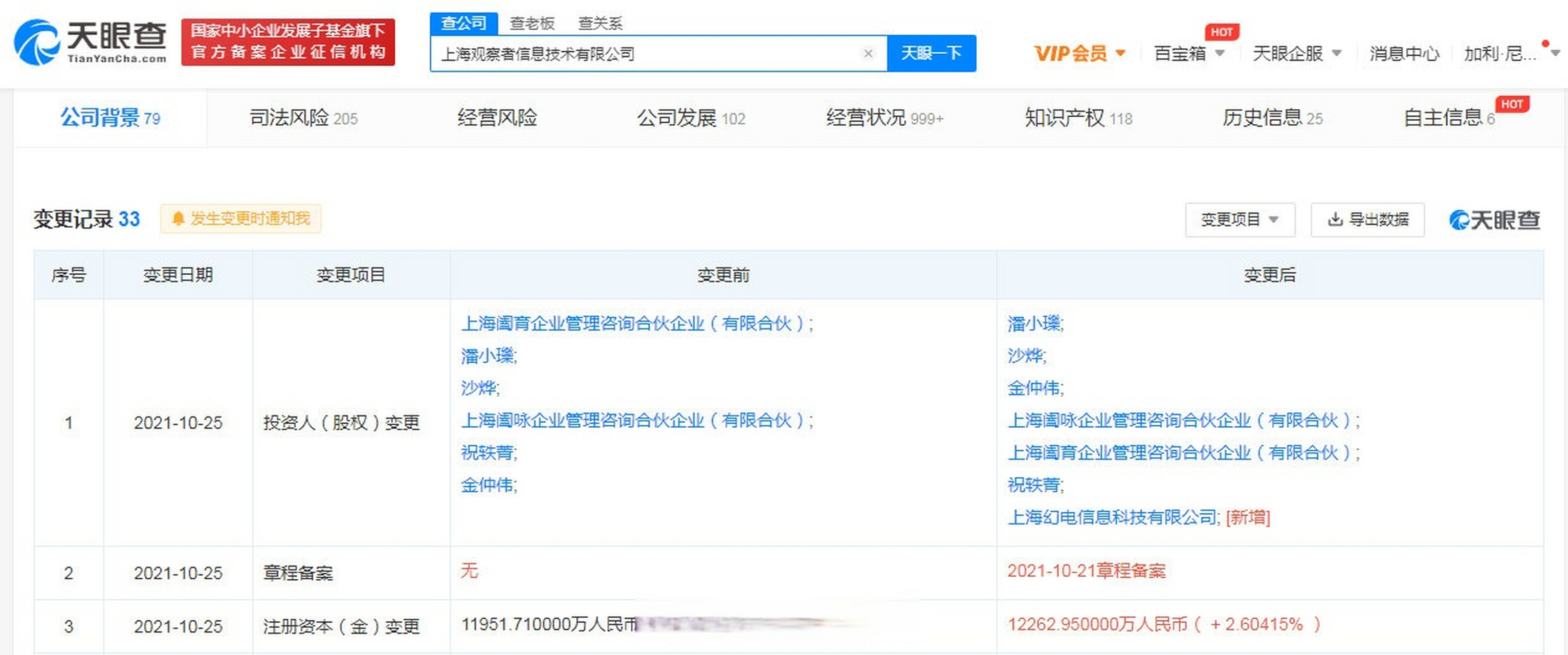Open 上海阖育企业管理咨询 link in 变更前 column

coord(634,323)
